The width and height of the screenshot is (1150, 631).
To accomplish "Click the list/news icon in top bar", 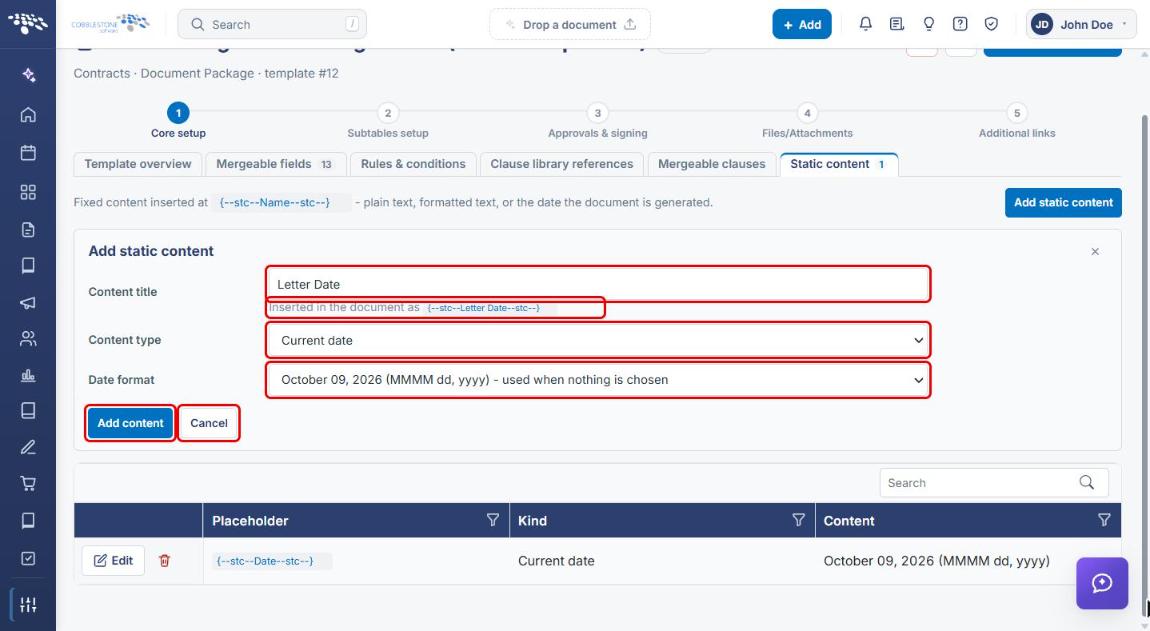I will [896, 24].
